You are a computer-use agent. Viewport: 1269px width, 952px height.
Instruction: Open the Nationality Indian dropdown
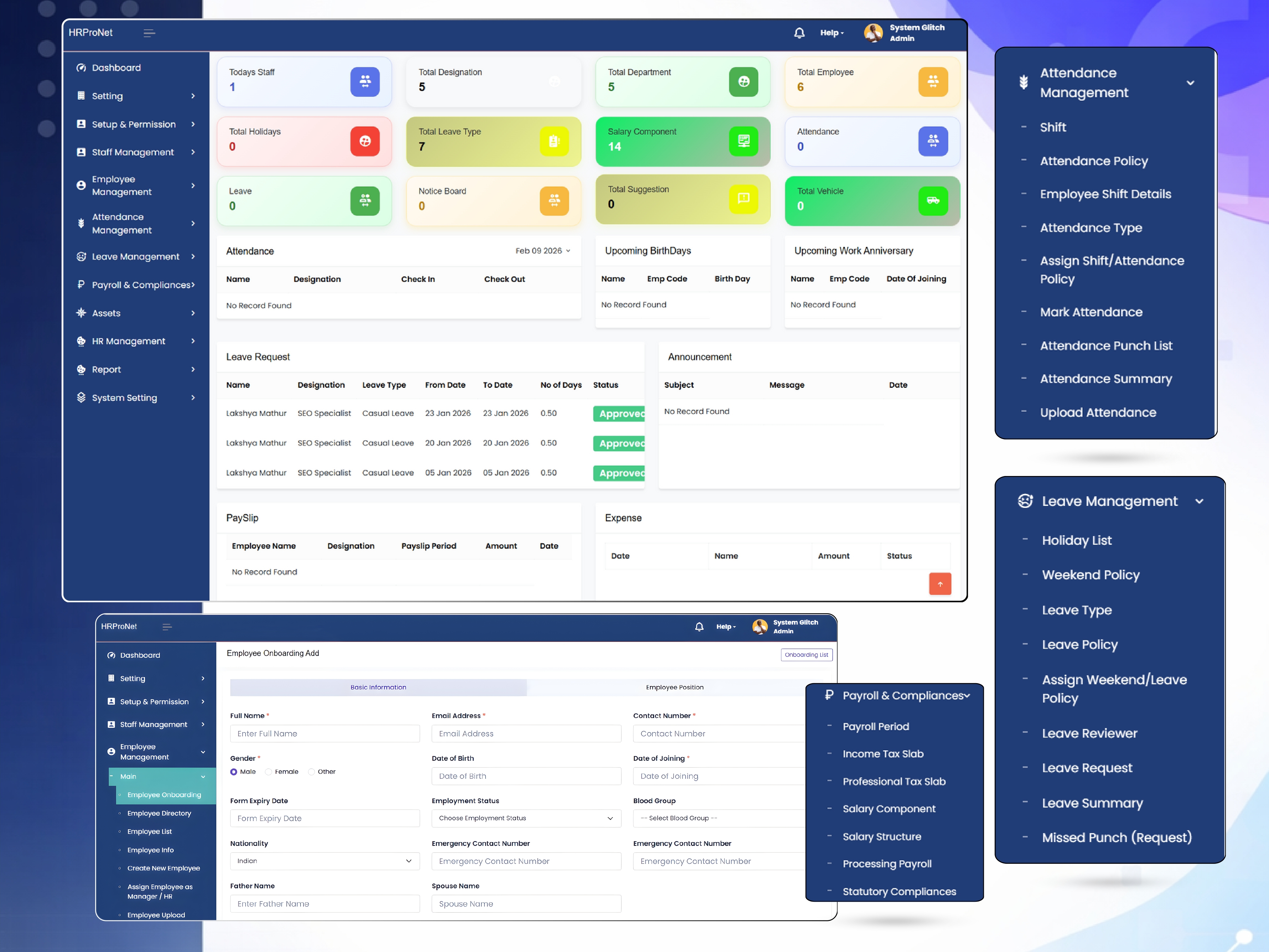325,861
